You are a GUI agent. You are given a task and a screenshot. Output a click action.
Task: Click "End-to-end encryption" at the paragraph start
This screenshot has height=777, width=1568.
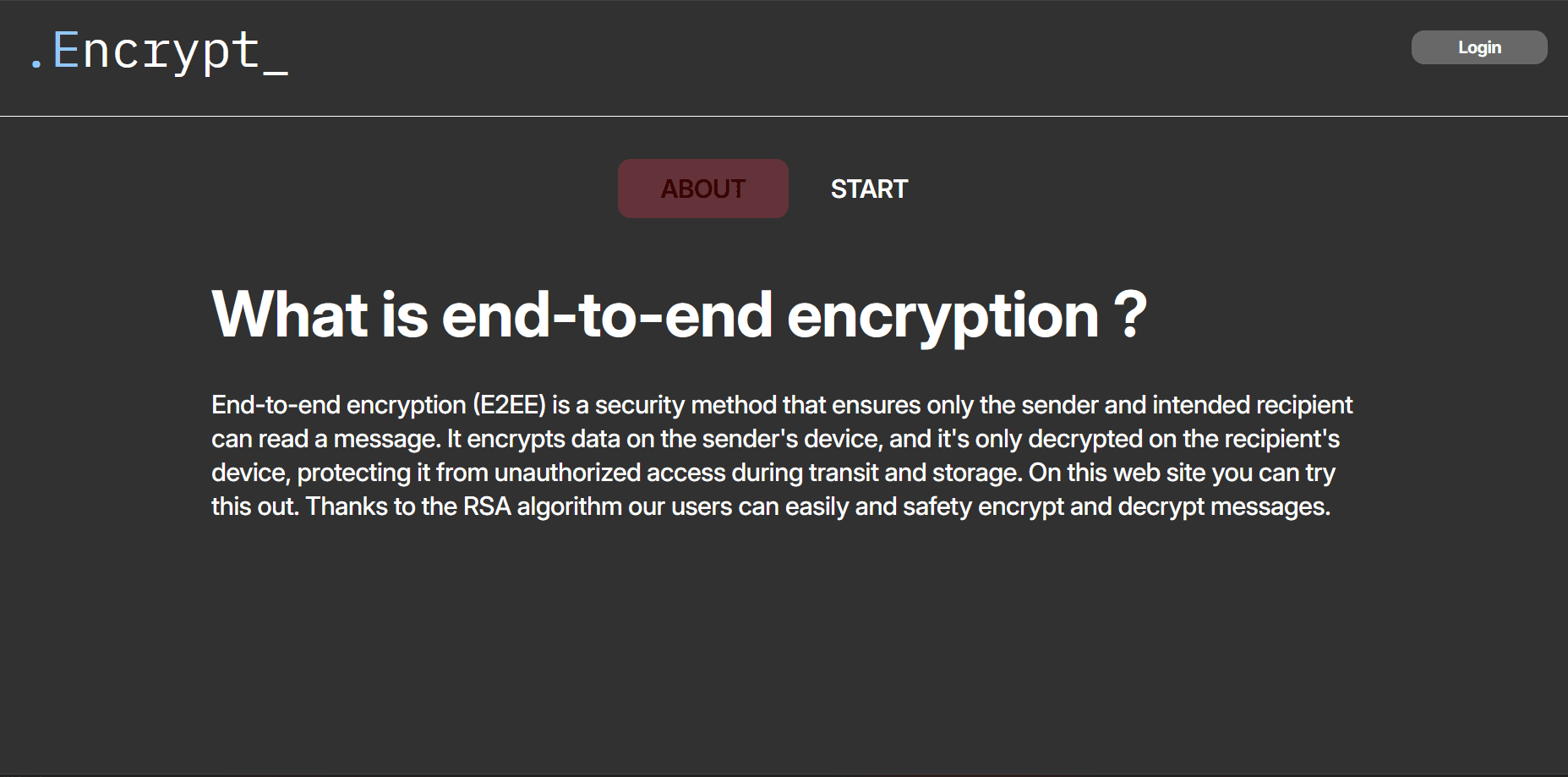pyautogui.click(x=338, y=405)
